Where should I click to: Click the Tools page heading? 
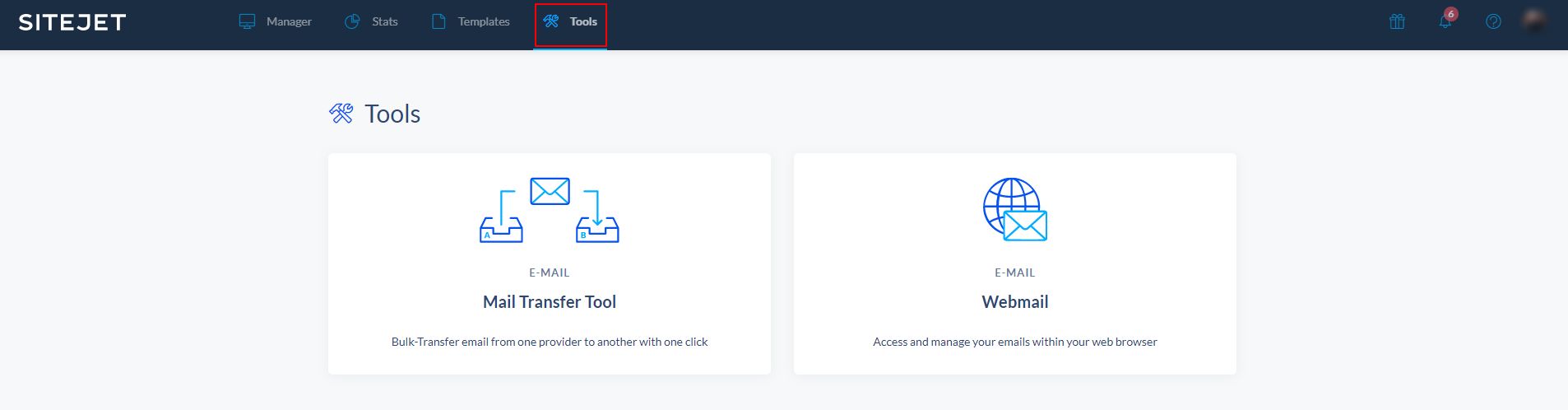click(392, 114)
